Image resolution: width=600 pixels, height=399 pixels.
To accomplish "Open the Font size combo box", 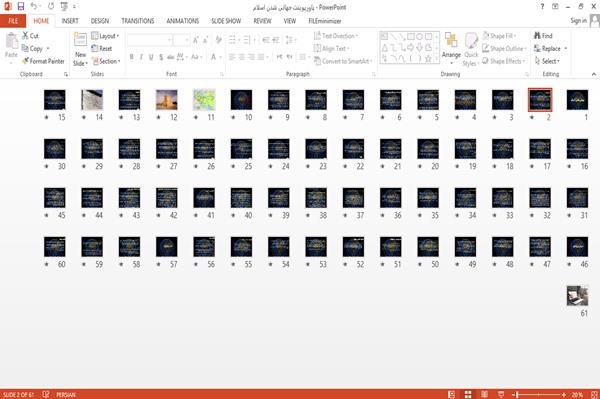I will [x=181, y=40].
